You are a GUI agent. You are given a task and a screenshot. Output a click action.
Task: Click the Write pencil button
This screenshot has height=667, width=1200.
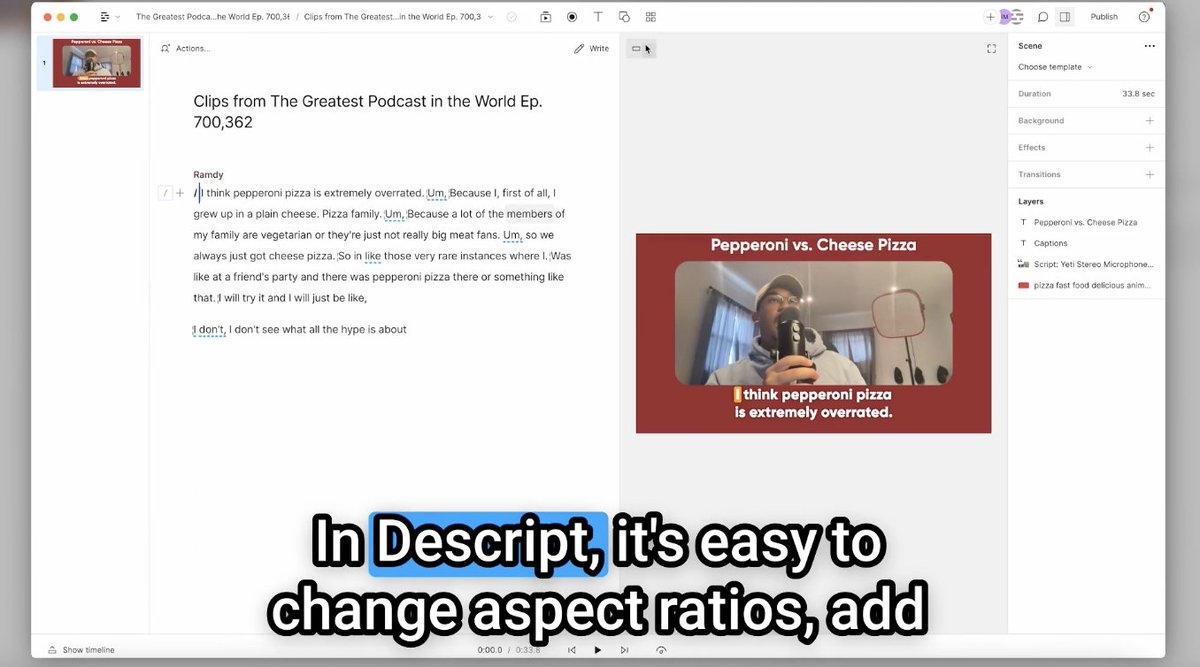click(591, 48)
